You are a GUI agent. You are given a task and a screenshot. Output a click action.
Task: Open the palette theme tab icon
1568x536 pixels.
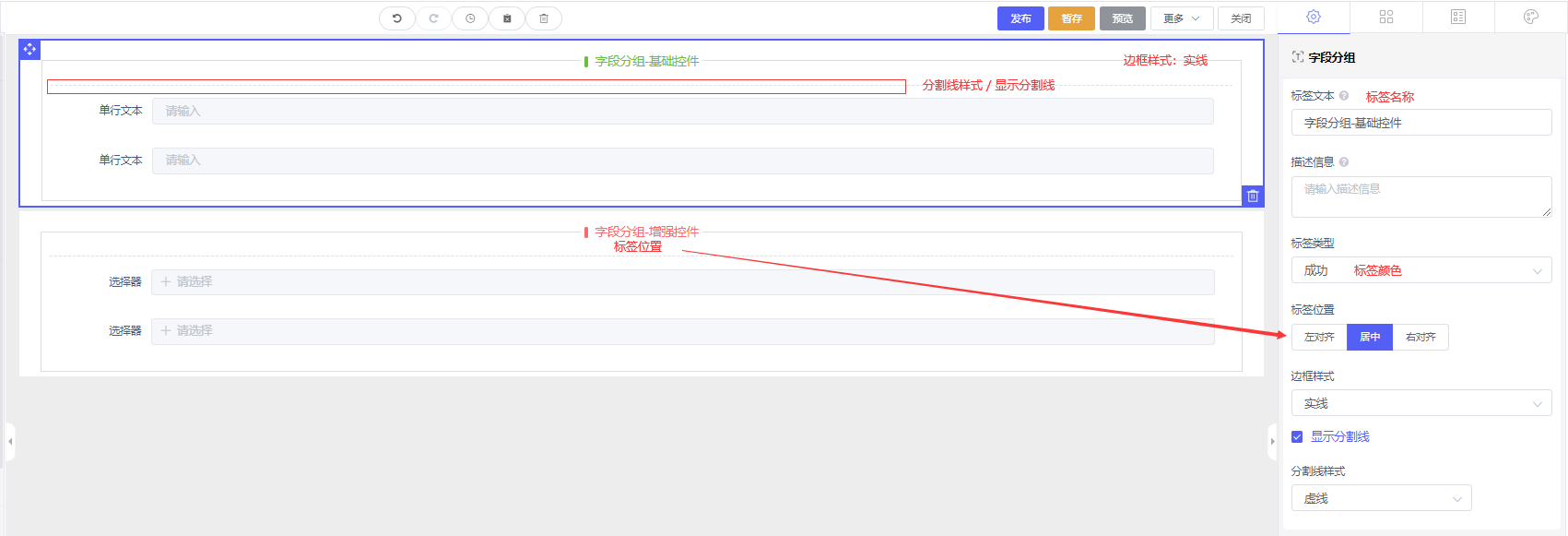[x=1530, y=17]
